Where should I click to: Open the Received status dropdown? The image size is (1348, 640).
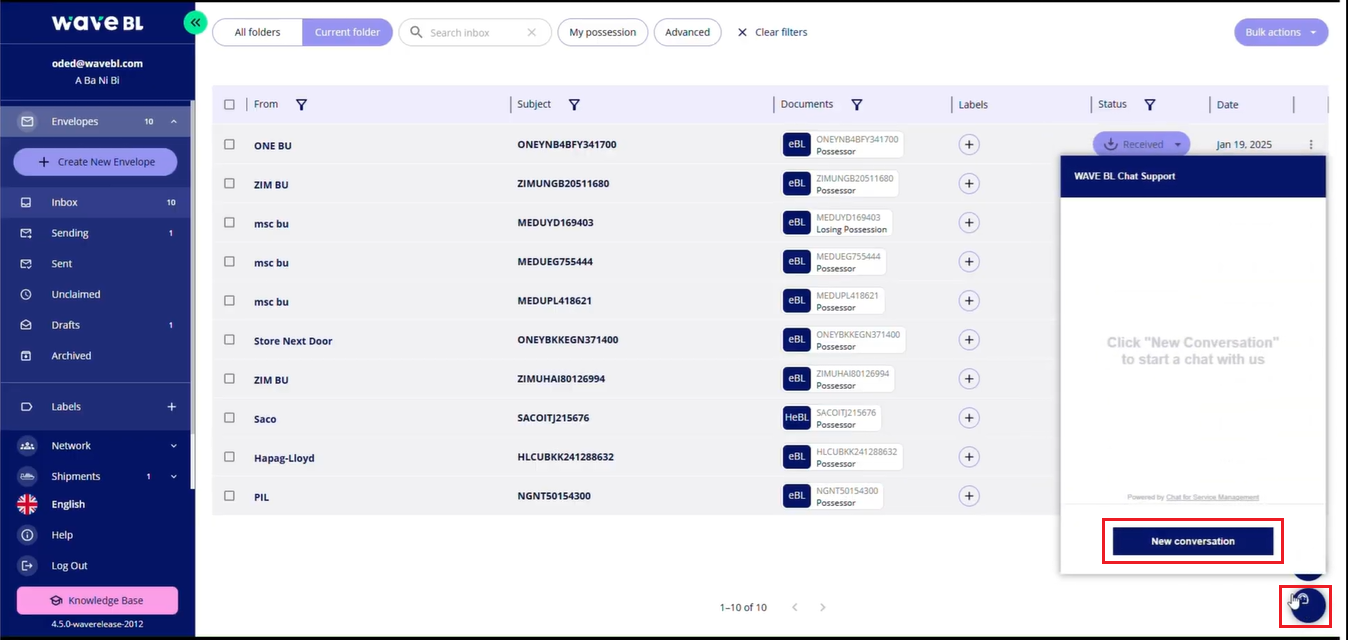pos(1141,144)
